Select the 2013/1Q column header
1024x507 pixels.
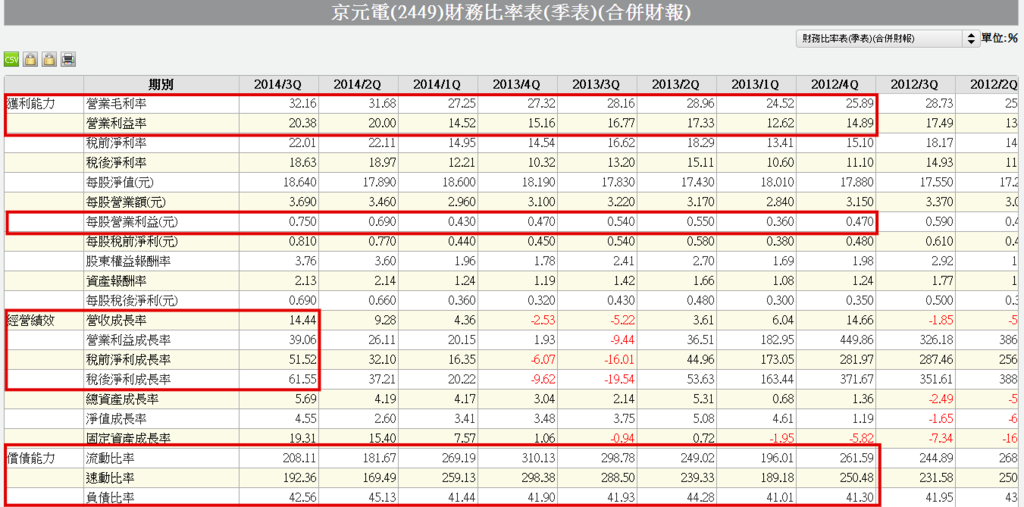pyautogui.click(x=756, y=85)
